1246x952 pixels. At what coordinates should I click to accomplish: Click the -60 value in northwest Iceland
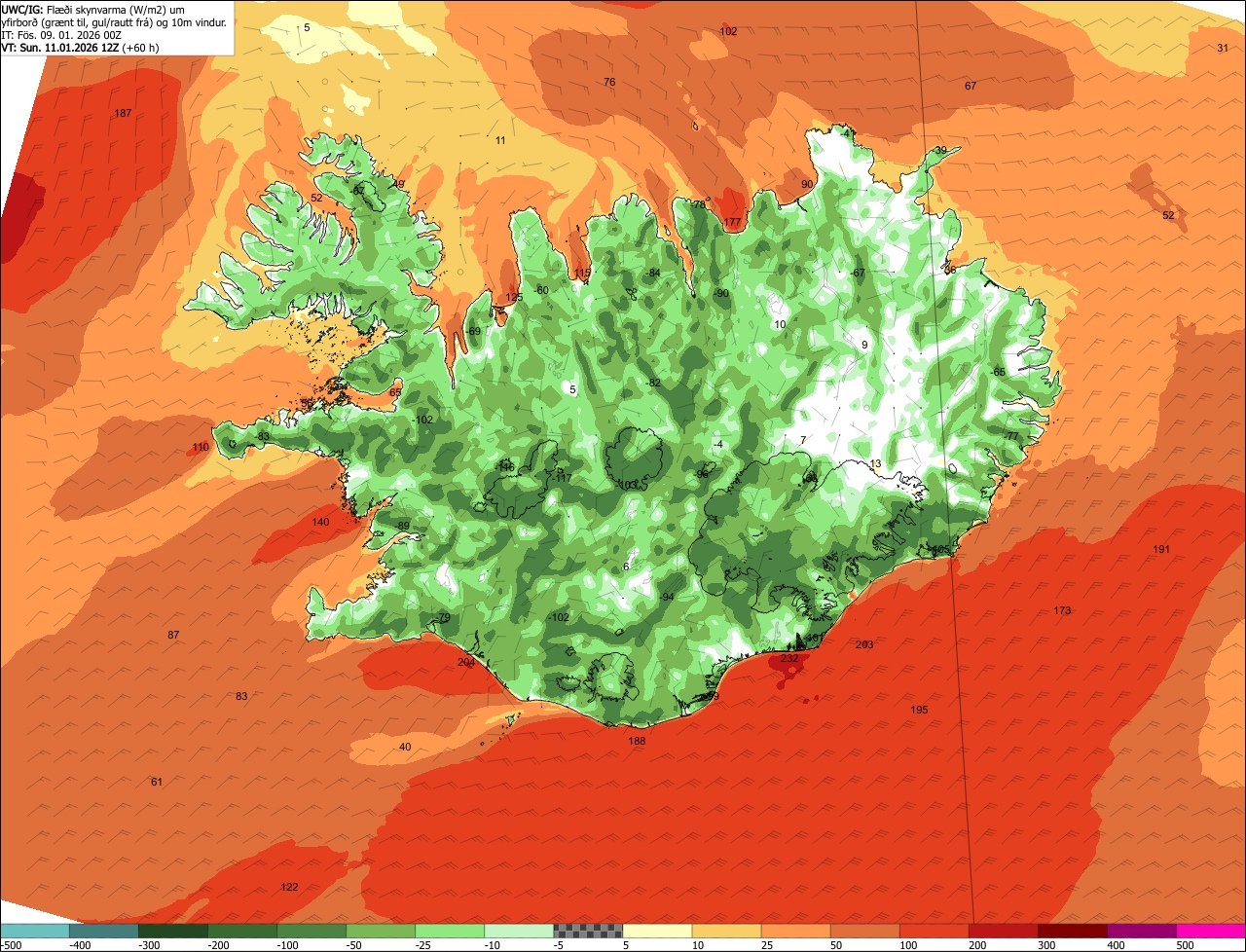[x=542, y=290]
